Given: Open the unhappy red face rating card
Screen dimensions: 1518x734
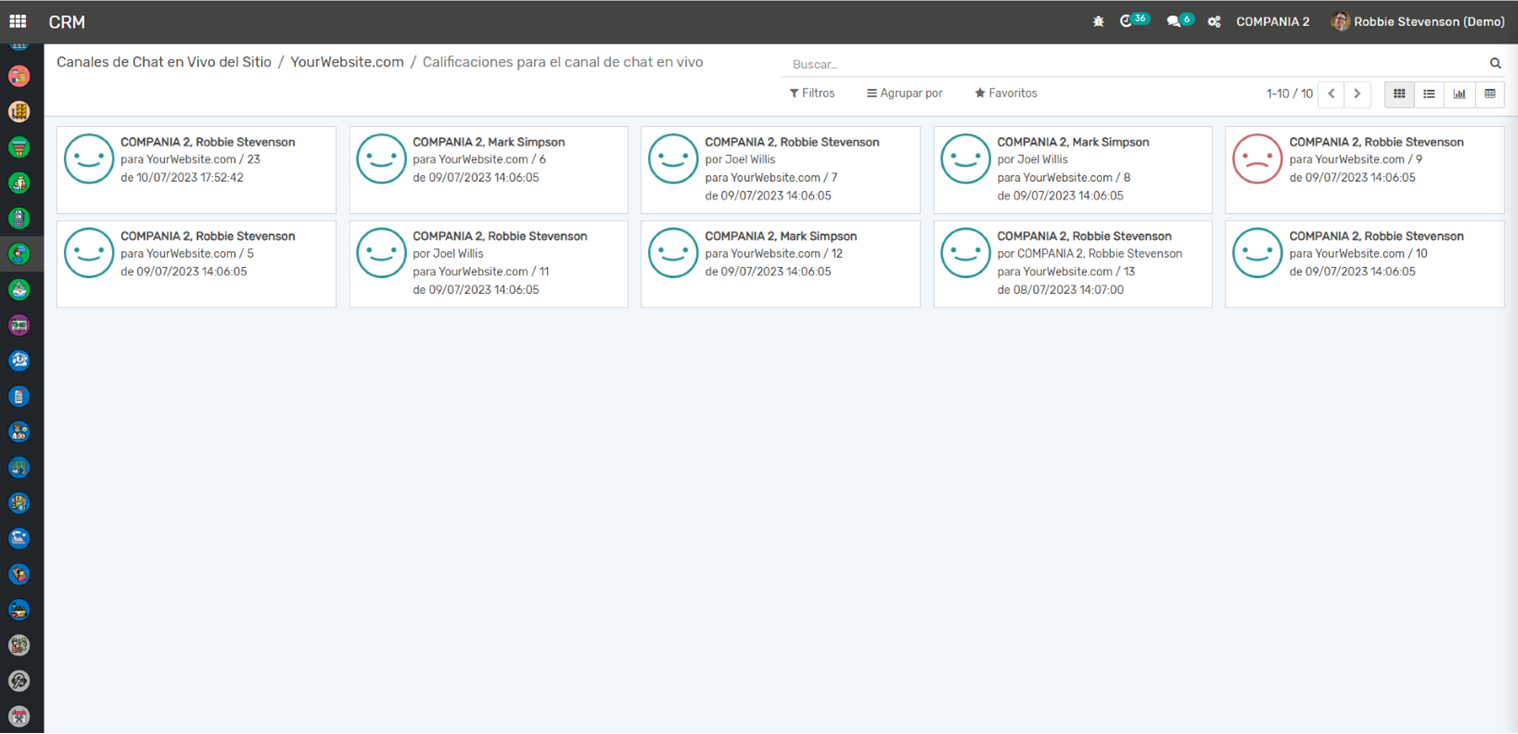Looking at the screenshot, I should pos(1364,169).
